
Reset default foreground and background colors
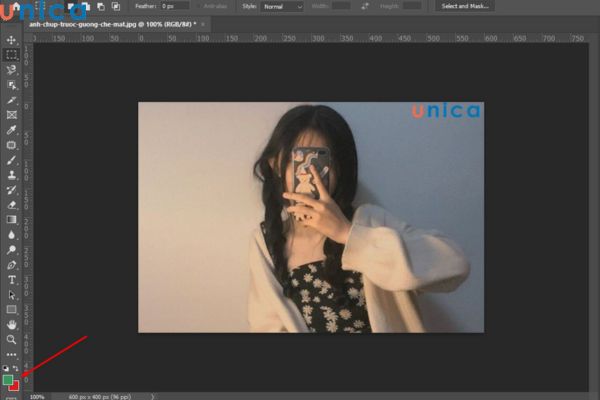5,368
